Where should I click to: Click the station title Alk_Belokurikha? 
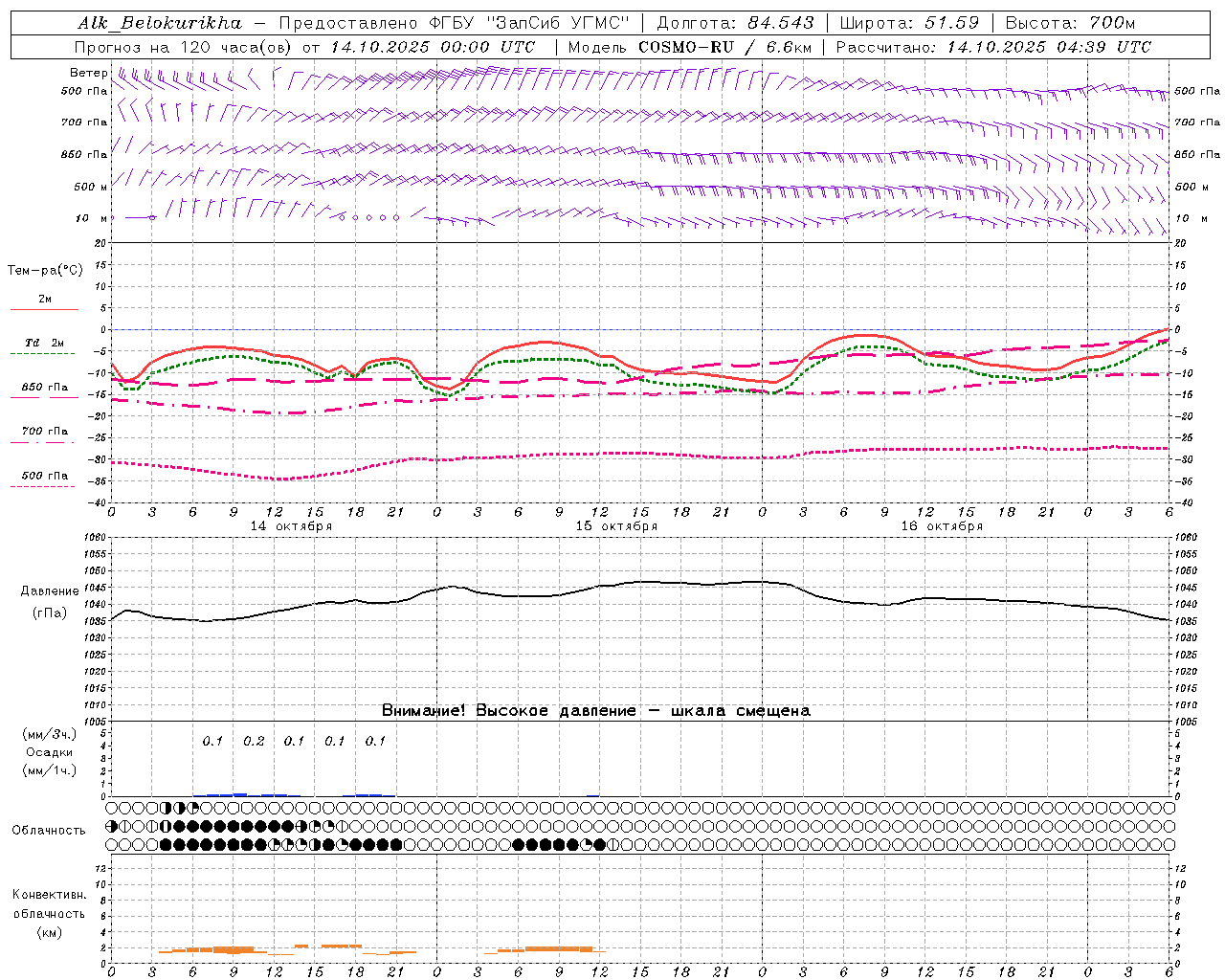[161, 23]
